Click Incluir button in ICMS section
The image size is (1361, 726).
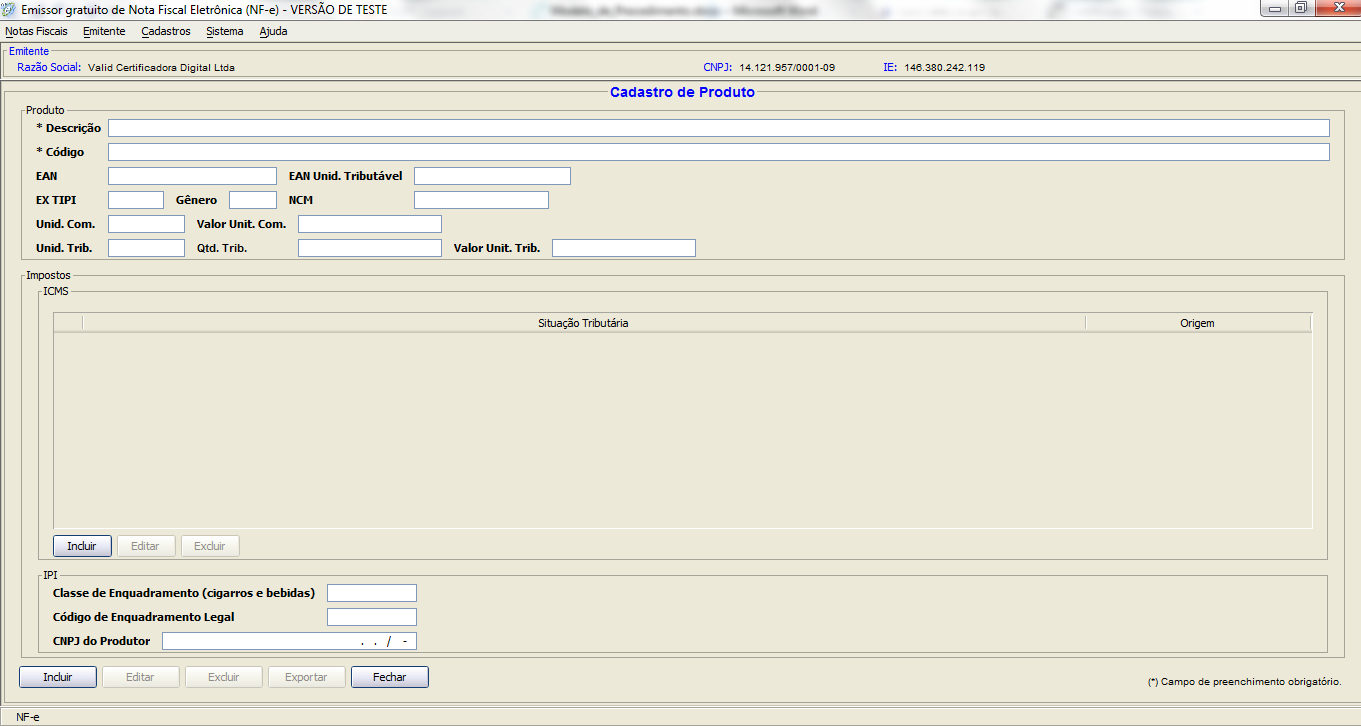82,546
